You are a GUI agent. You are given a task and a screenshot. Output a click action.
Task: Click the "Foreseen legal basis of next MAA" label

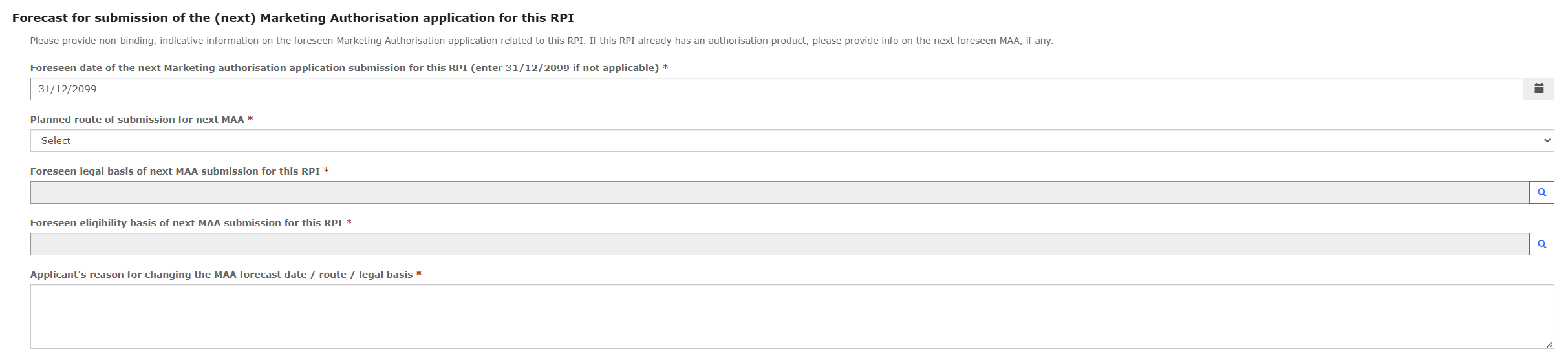click(x=175, y=171)
